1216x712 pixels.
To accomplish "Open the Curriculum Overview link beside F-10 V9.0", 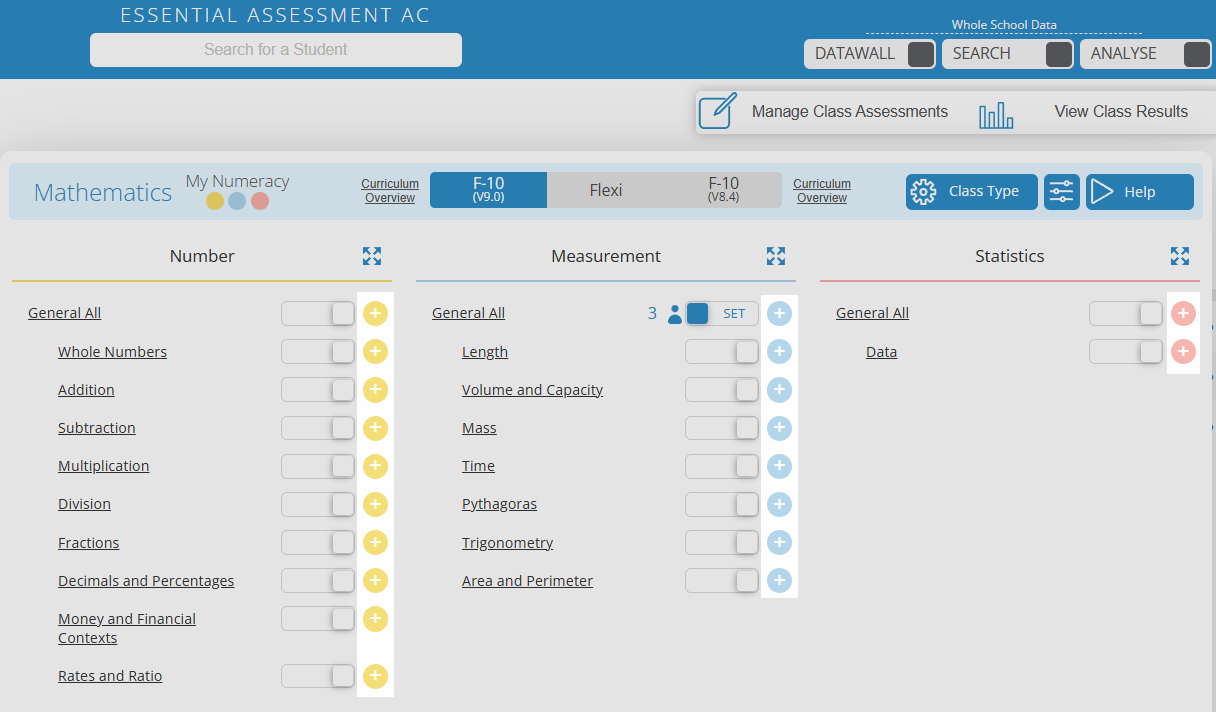I will pos(390,191).
